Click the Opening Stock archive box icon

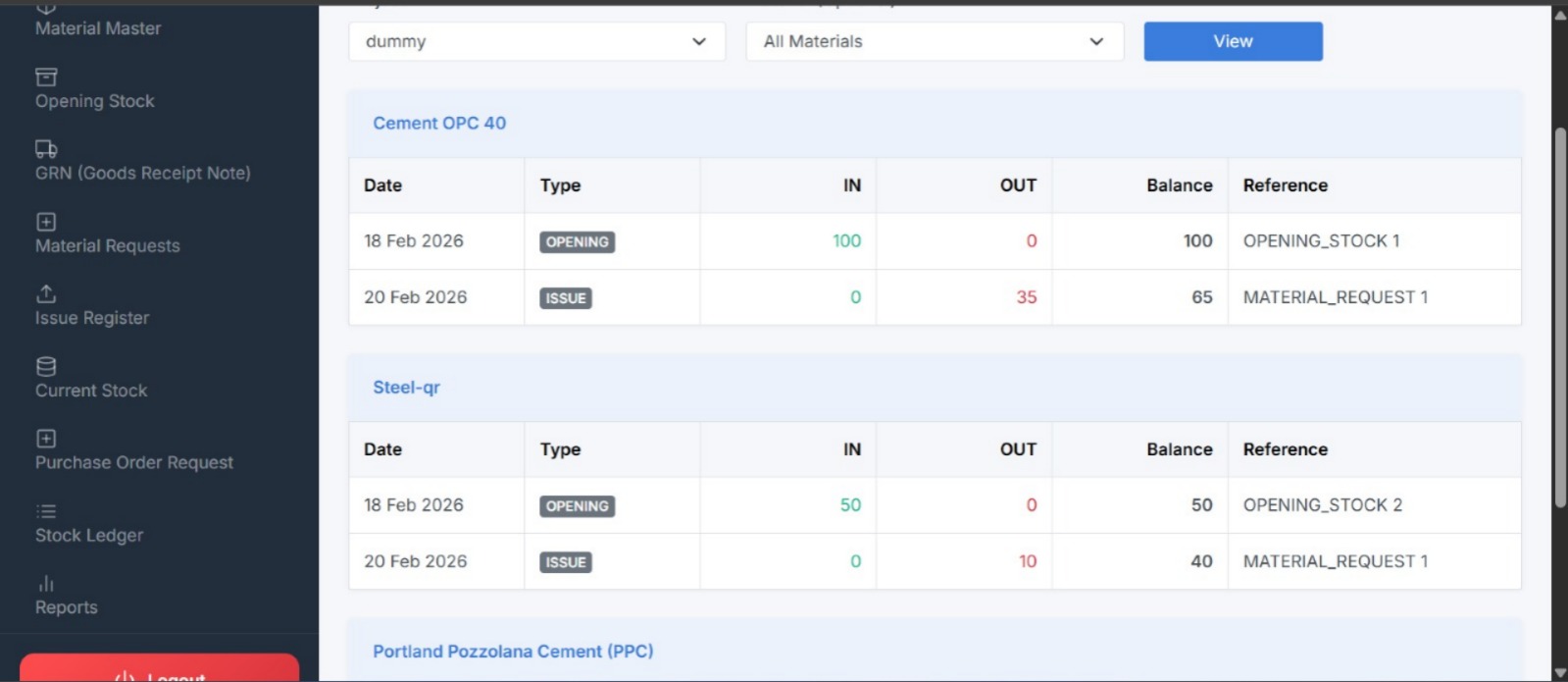tap(46, 77)
